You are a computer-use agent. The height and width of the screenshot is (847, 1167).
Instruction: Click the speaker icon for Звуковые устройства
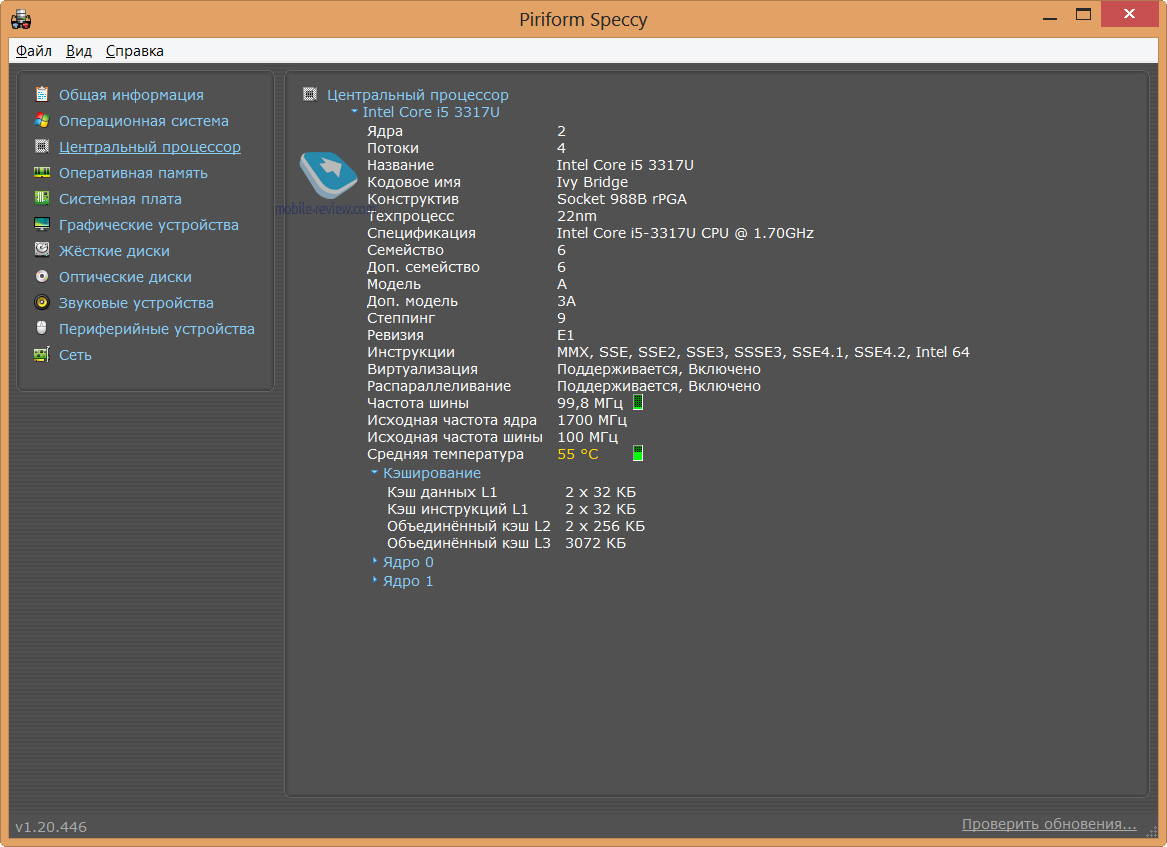pos(42,302)
